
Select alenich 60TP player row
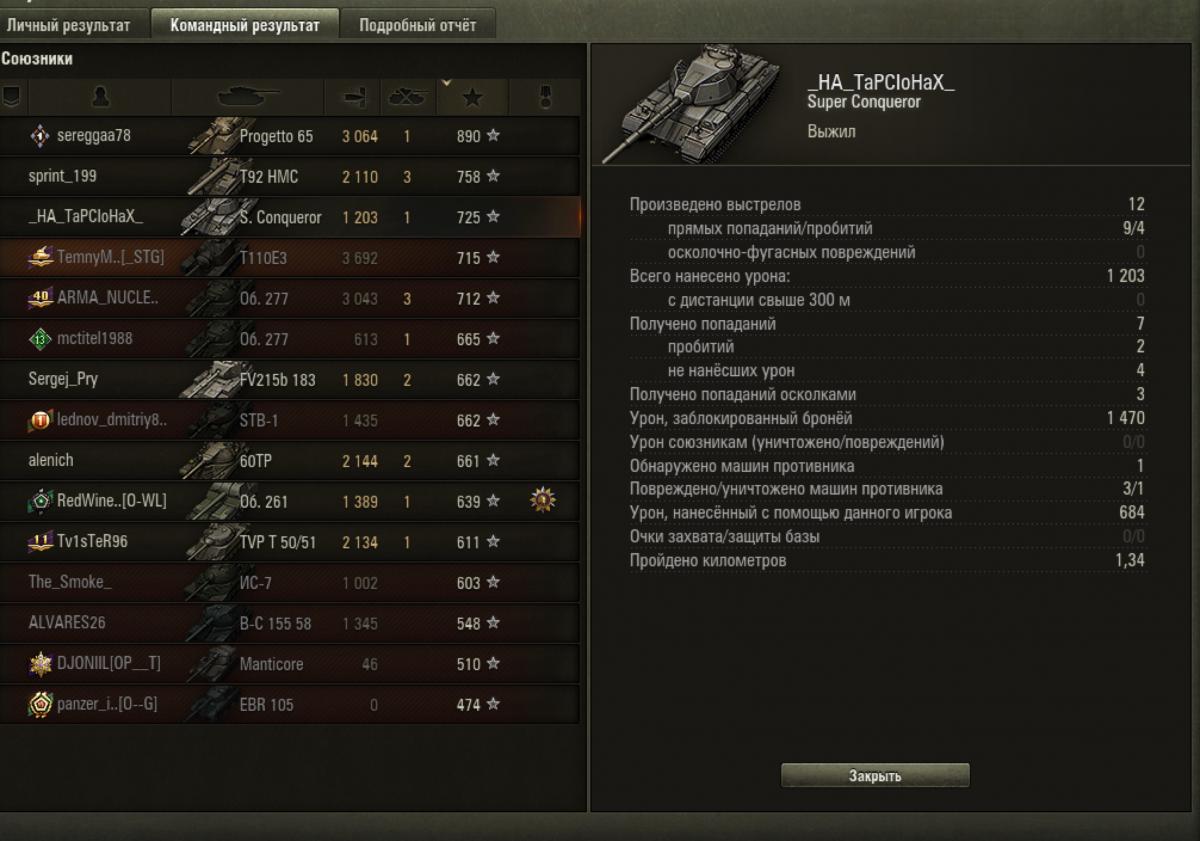click(290, 461)
